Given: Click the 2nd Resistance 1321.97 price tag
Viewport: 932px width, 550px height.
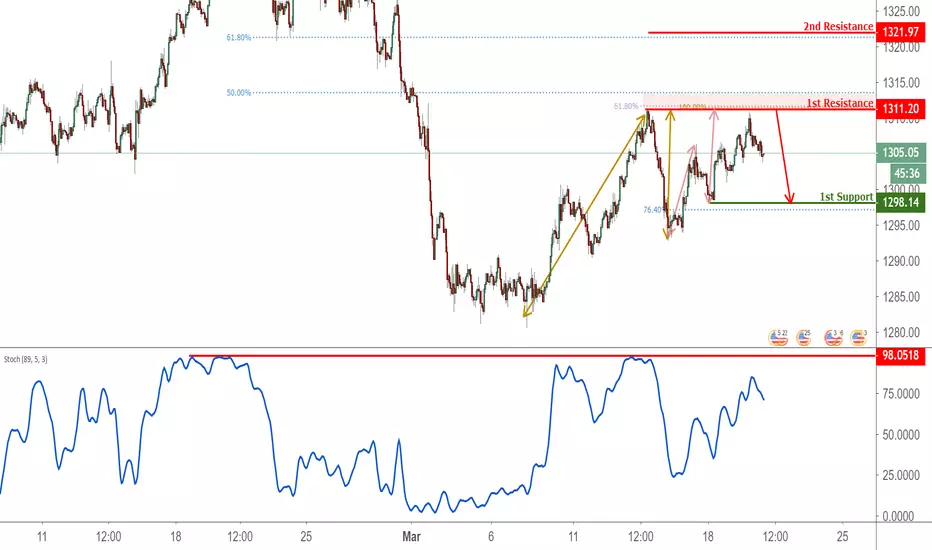Looking at the screenshot, I should [900, 32].
